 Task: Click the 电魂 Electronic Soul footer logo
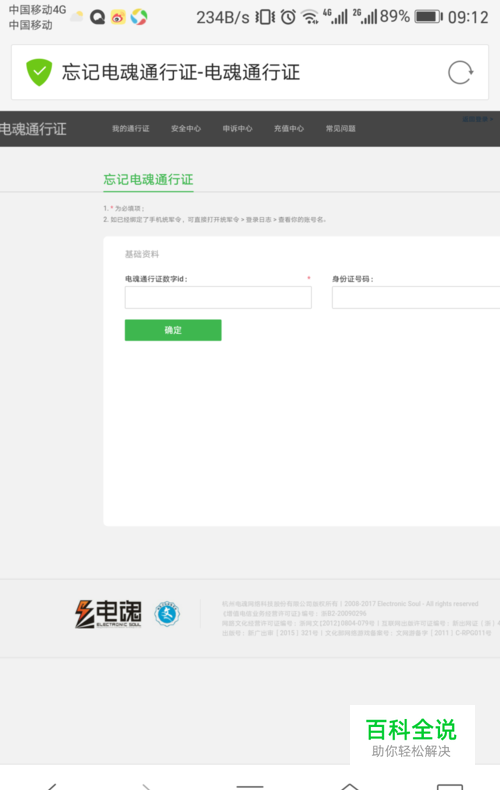pyautogui.click(x=108, y=614)
